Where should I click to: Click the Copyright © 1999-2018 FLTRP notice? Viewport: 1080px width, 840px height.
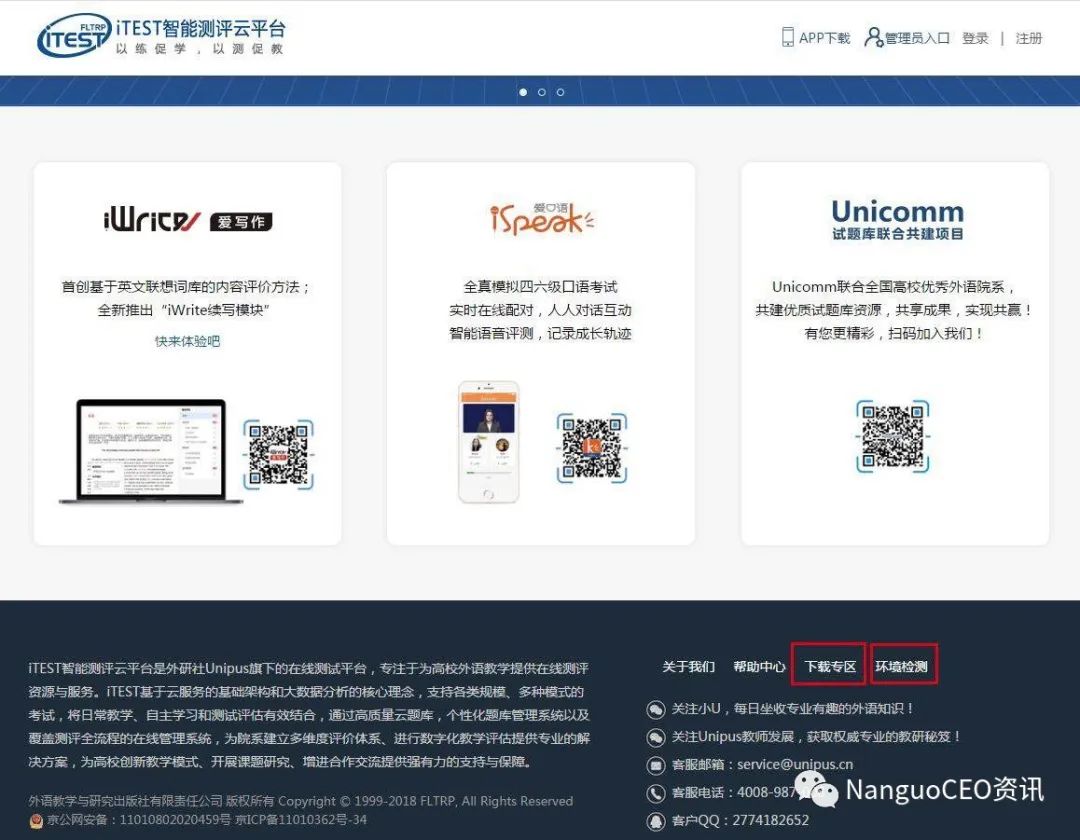pos(426,801)
